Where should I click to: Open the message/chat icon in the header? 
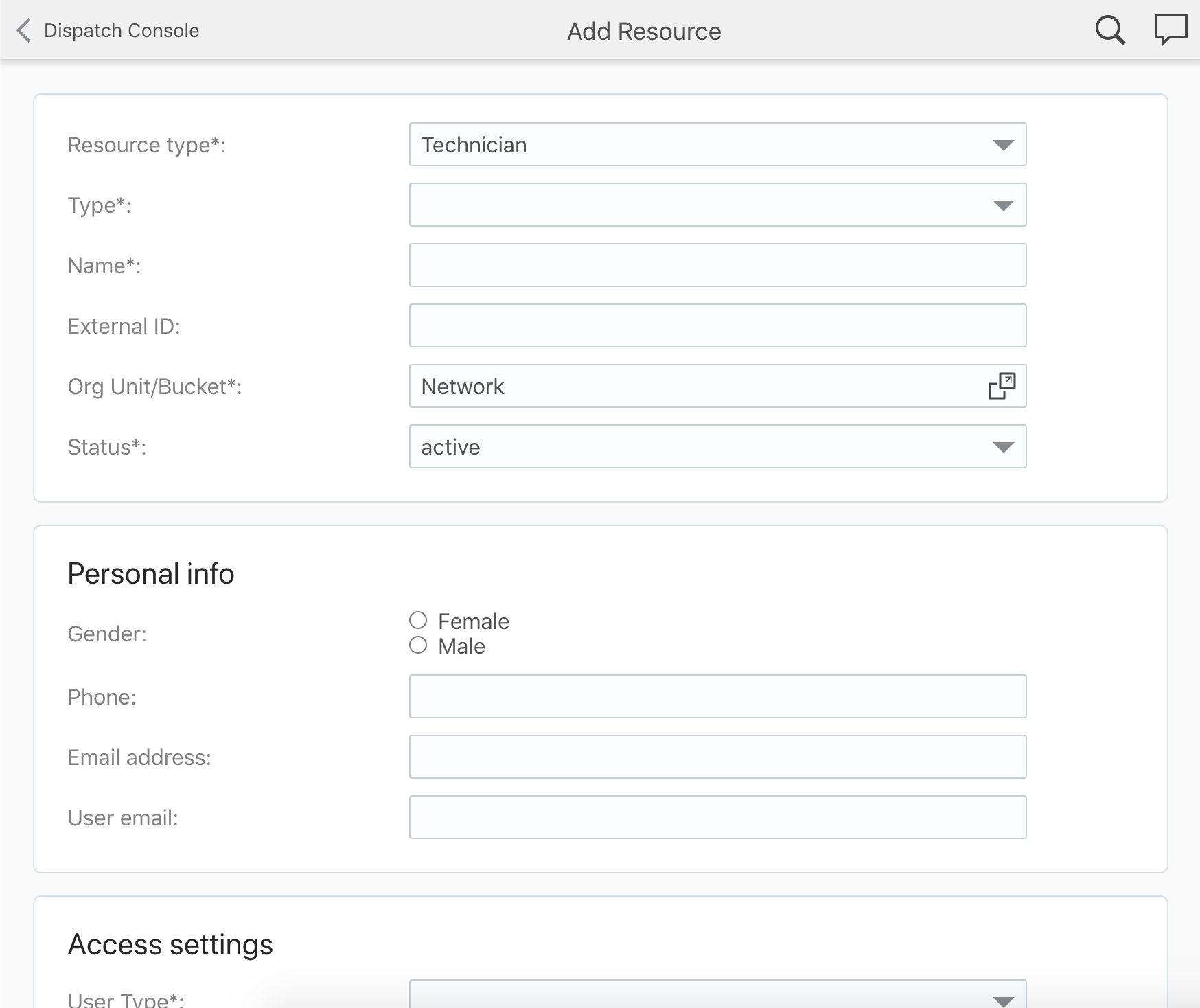pyautogui.click(x=1170, y=29)
